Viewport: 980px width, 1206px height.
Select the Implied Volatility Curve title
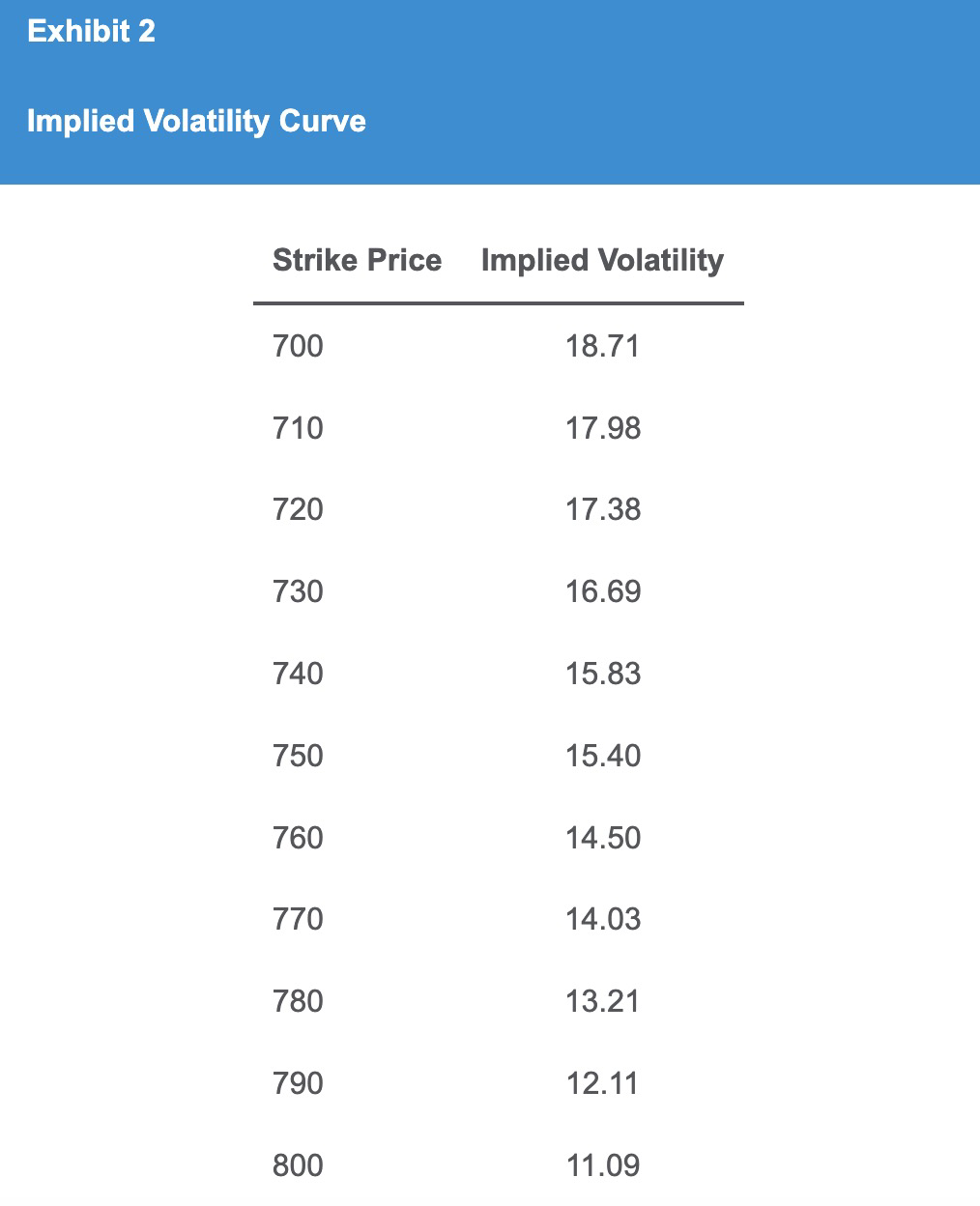point(196,122)
